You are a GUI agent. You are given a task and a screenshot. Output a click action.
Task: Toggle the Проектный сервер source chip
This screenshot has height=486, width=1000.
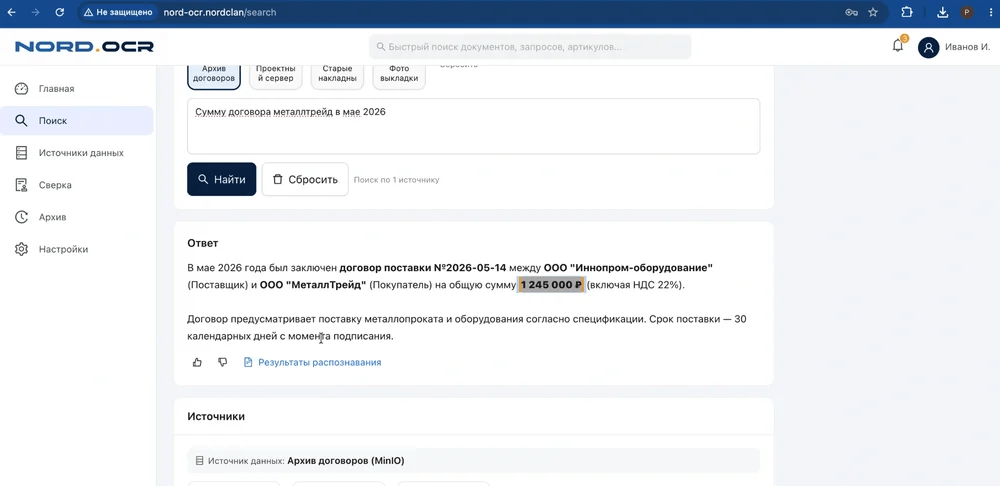[276, 75]
